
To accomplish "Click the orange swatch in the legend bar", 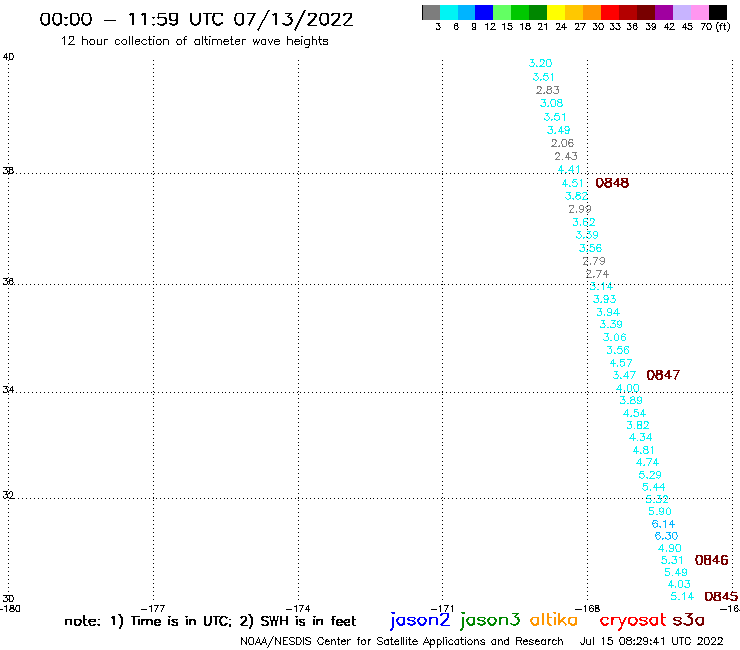I will [592, 12].
